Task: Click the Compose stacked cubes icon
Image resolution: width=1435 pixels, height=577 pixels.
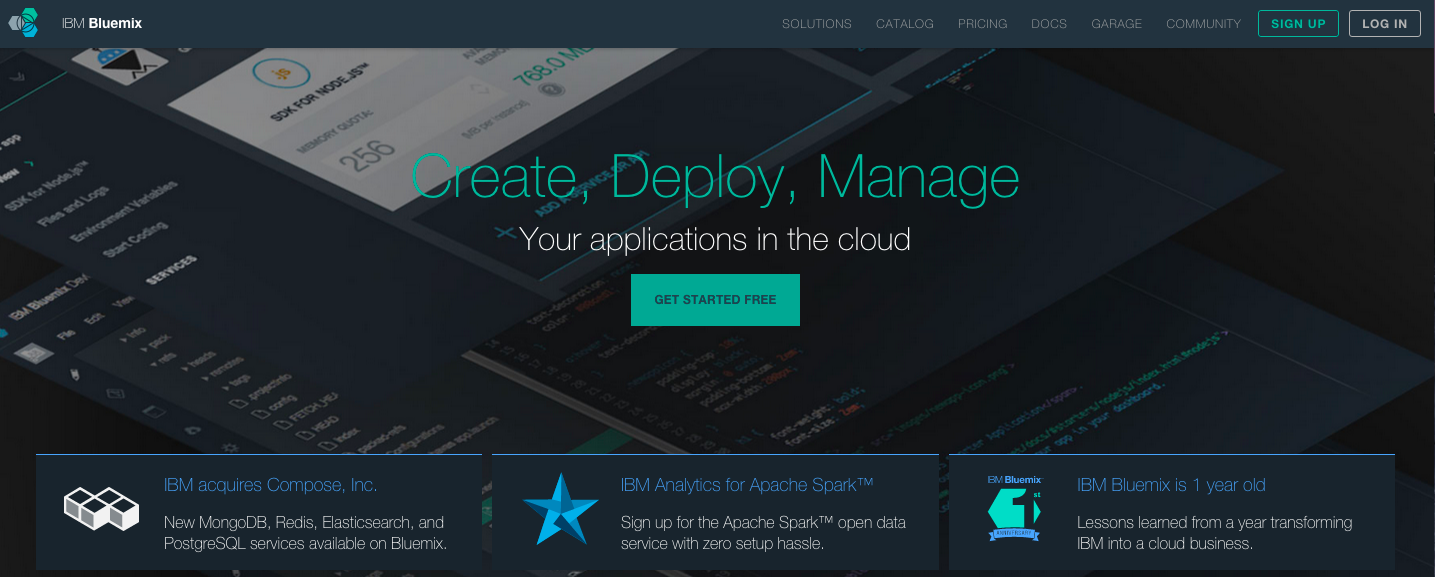Action: point(101,508)
